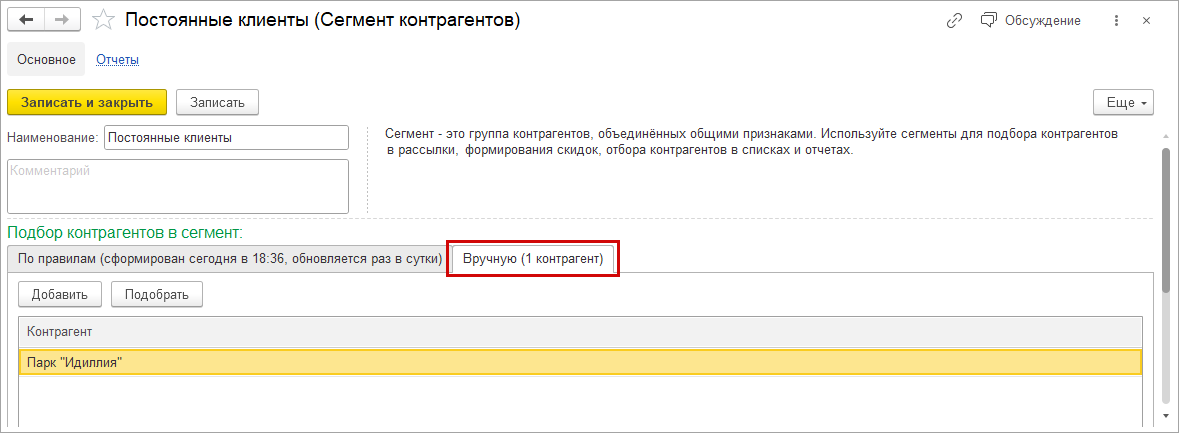Click the Подобрать button
The height and width of the screenshot is (433, 1179).
pyautogui.click(x=157, y=294)
